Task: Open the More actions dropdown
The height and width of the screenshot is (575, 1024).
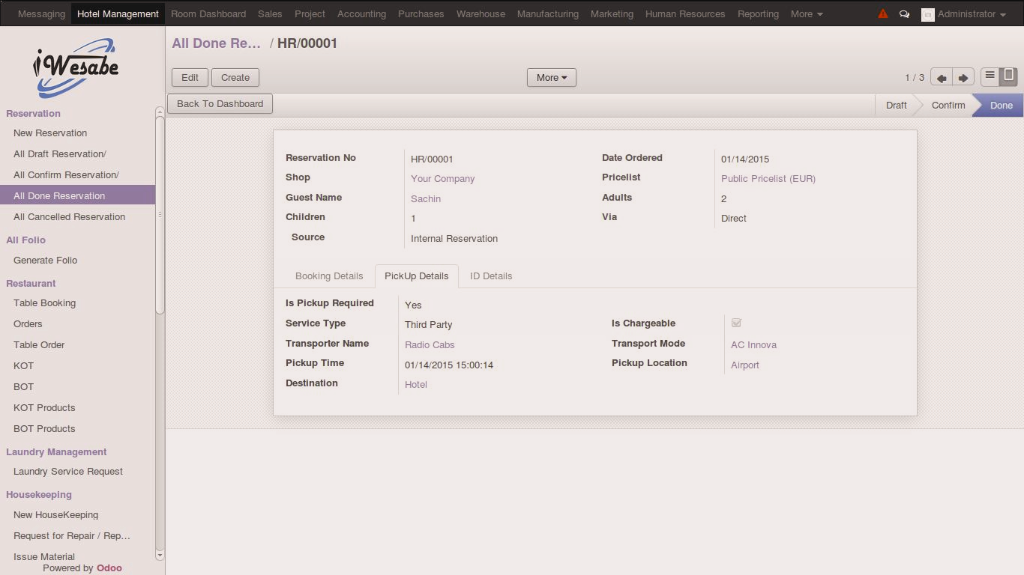Action: pos(551,77)
